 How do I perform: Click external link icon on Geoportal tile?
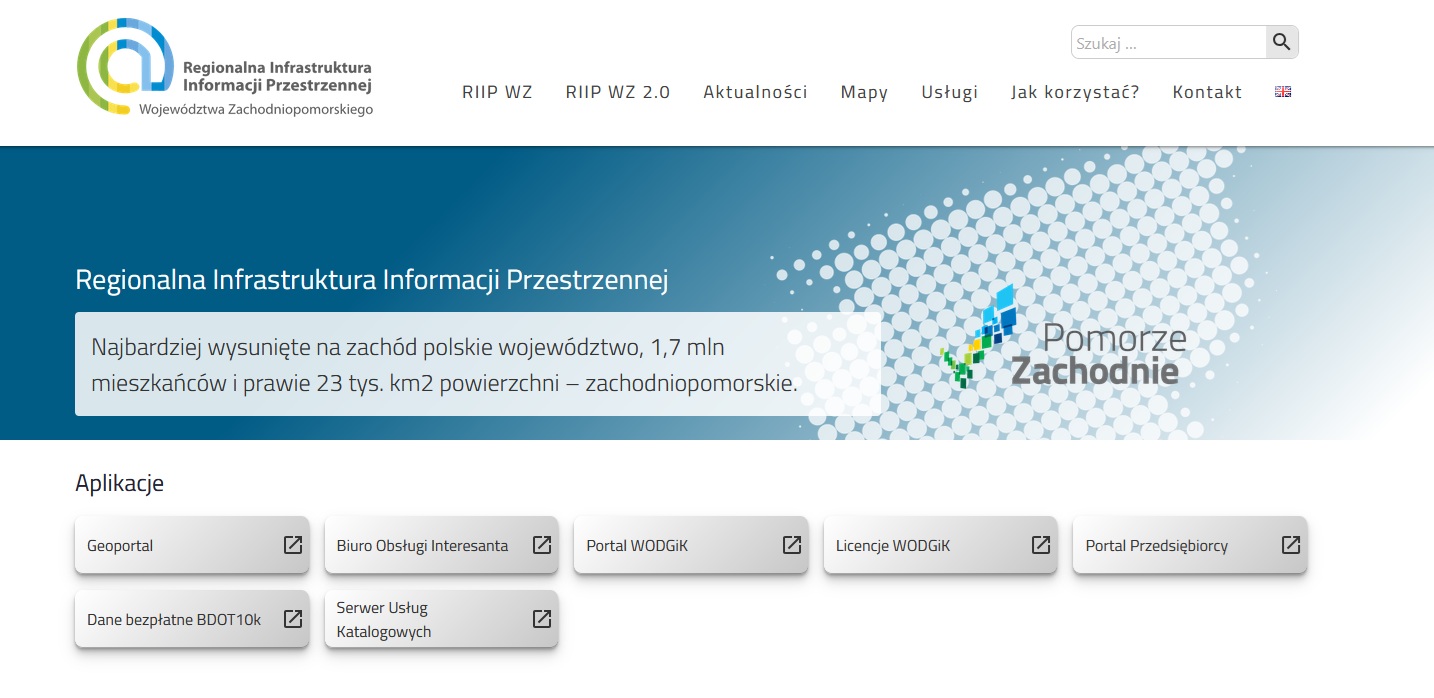pyautogui.click(x=293, y=545)
